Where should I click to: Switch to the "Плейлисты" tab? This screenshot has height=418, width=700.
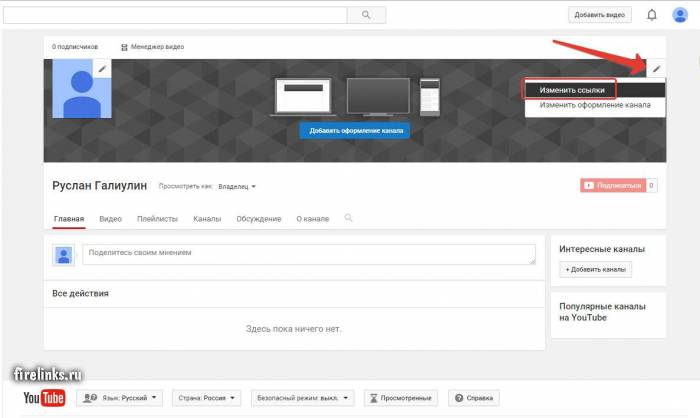(158, 218)
